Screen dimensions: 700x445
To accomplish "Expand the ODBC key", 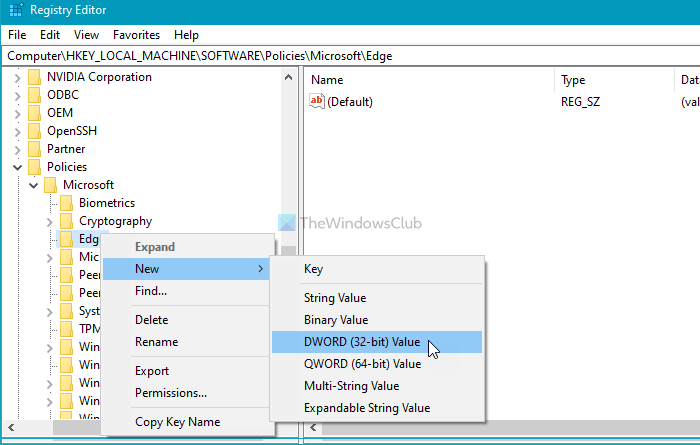I will pos(17,96).
